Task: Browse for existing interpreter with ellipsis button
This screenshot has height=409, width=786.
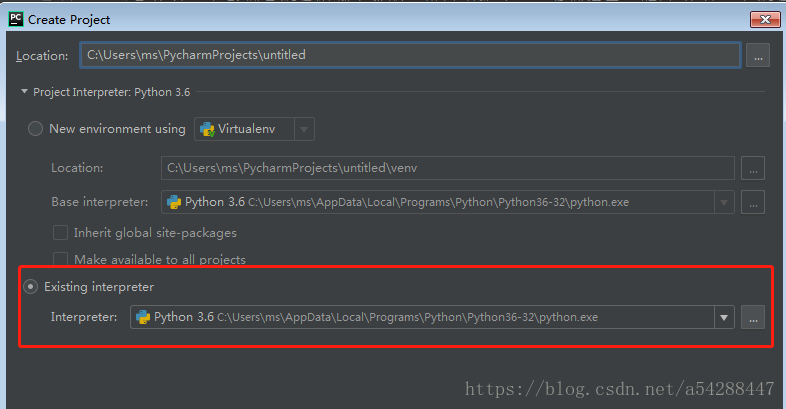Action: (x=753, y=317)
